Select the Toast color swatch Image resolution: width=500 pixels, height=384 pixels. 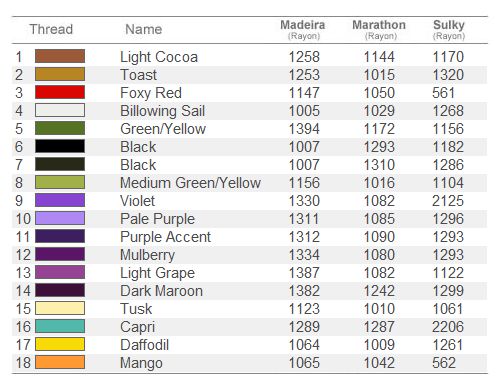click(x=60, y=74)
